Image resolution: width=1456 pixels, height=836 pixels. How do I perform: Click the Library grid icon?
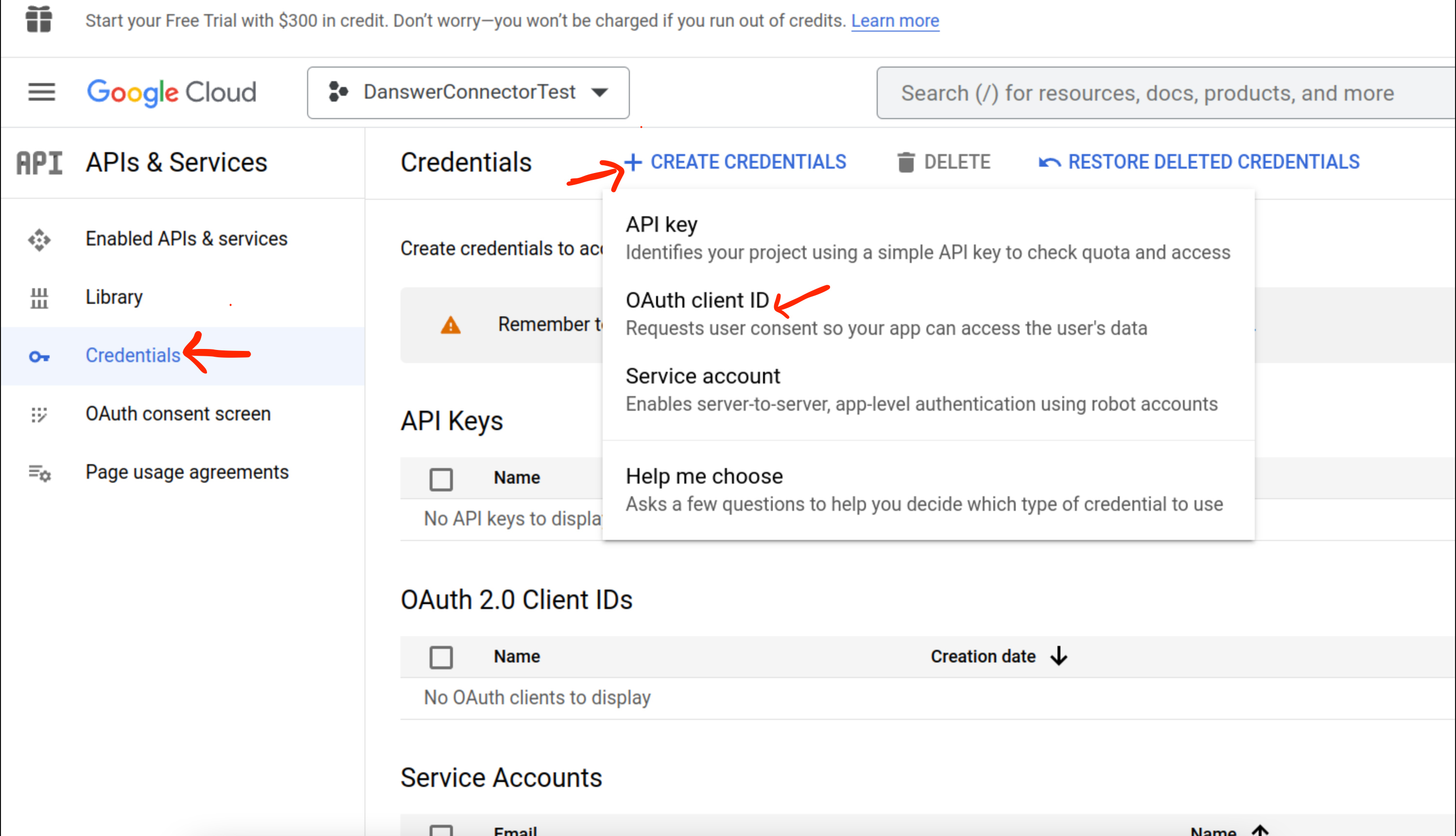pos(38,298)
